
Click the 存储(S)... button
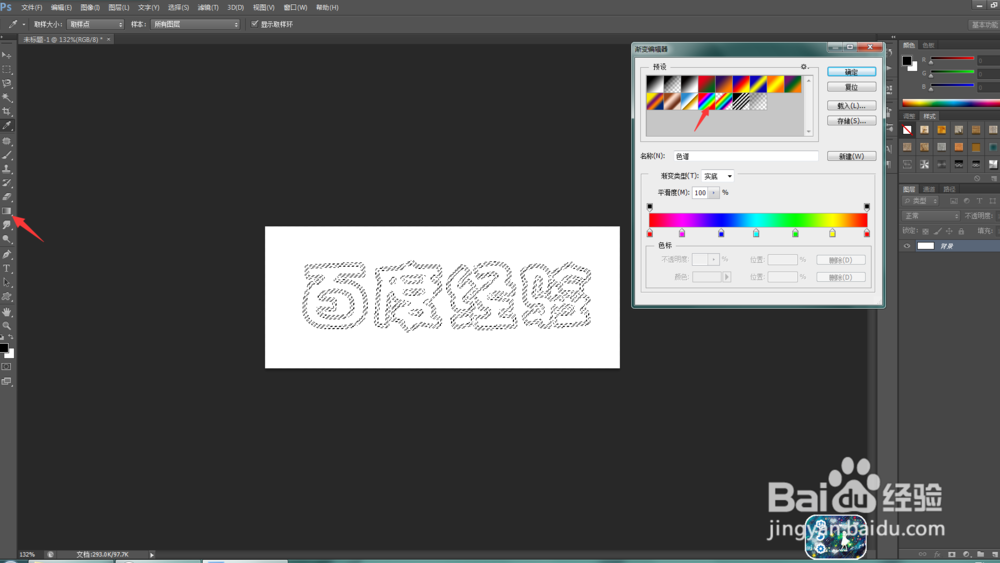(851, 121)
